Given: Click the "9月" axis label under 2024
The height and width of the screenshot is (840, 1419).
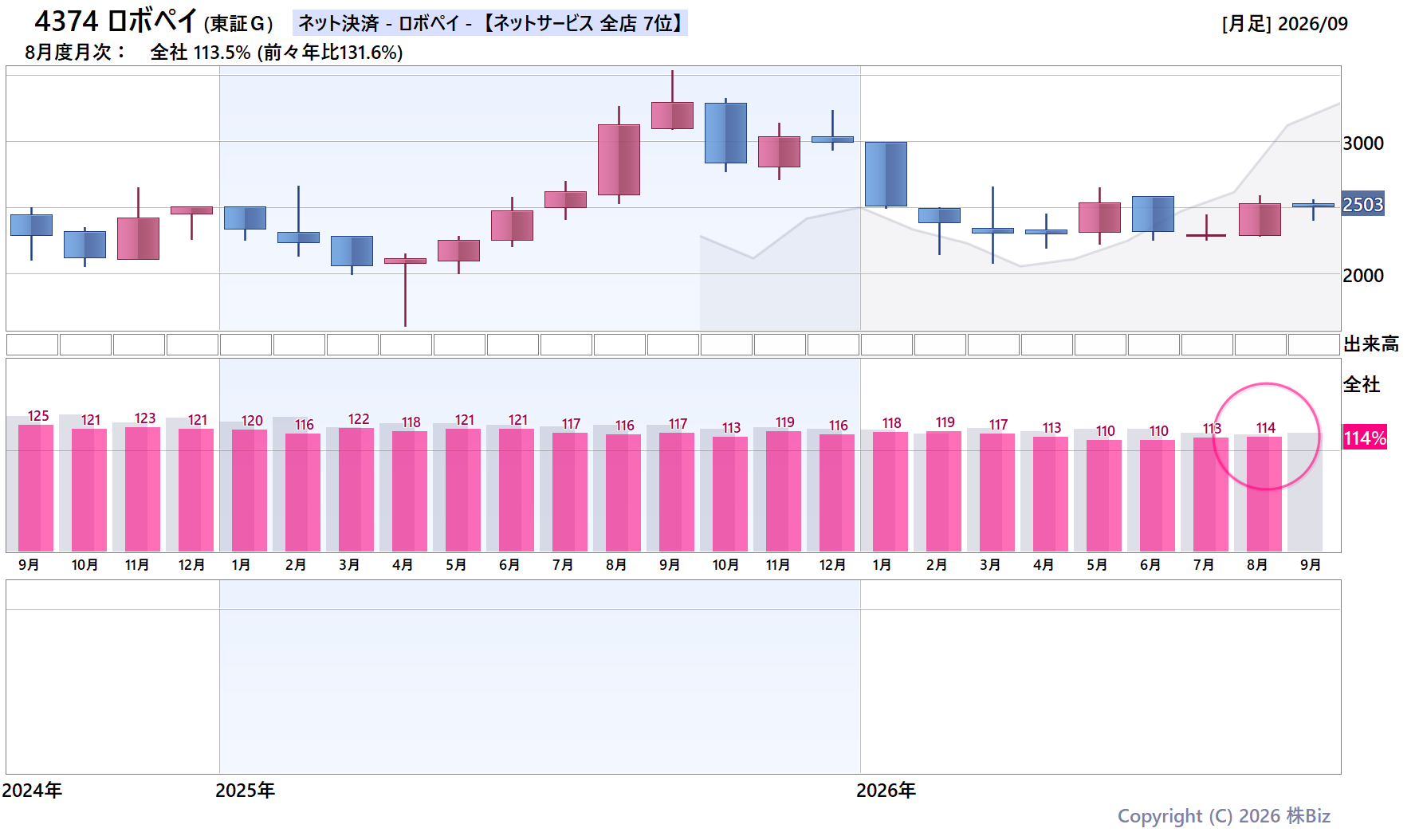Looking at the screenshot, I should coord(29,565).
